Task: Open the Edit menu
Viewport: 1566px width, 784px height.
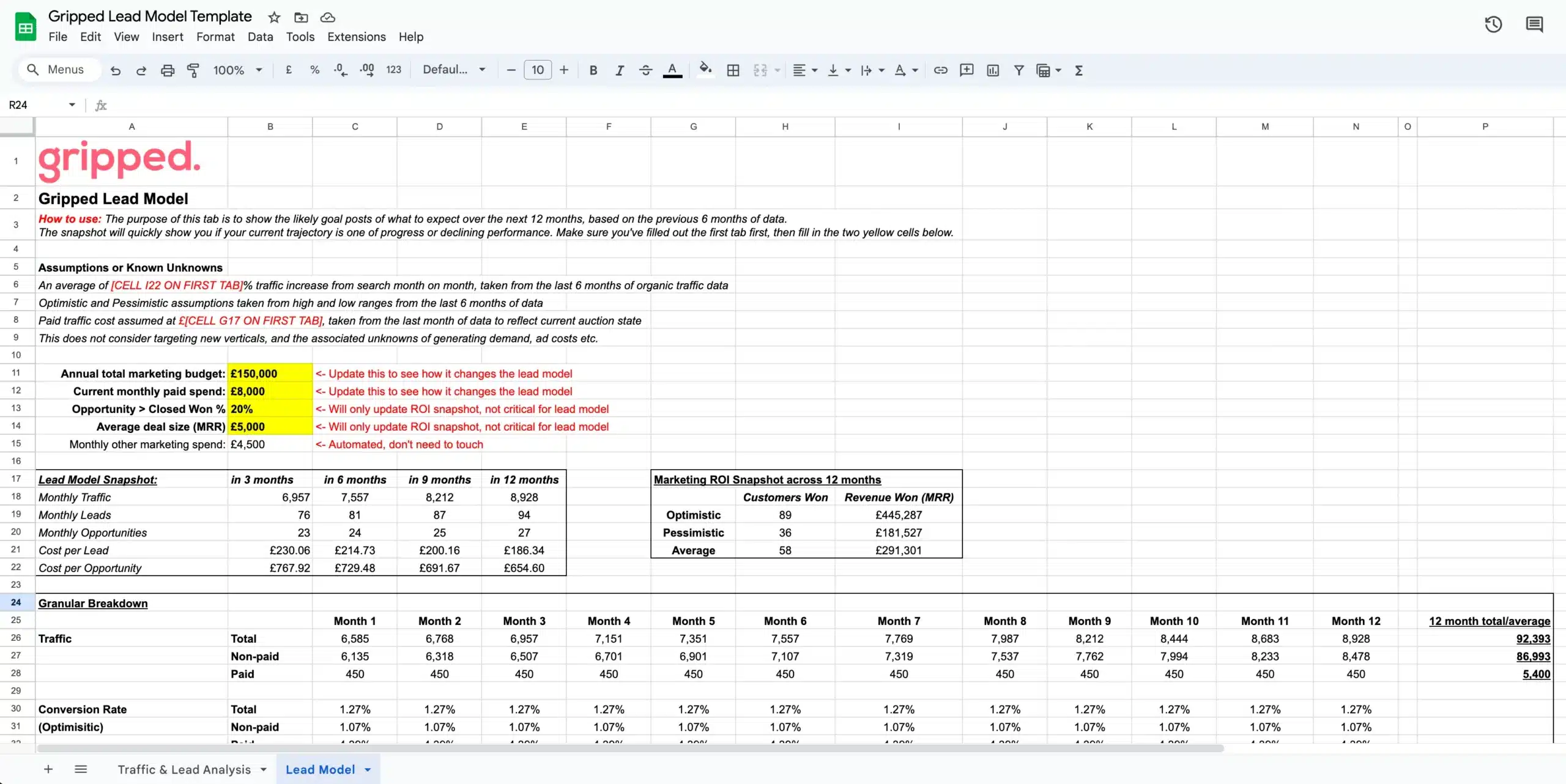Action: tap(91, 37)
